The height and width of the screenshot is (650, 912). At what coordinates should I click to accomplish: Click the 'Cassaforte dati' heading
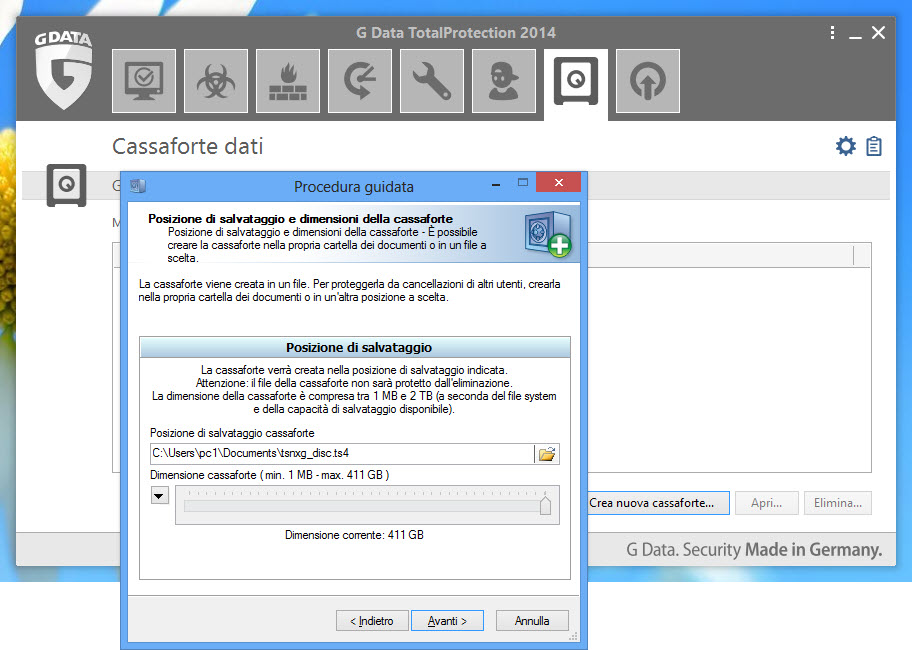click(187, 147)
